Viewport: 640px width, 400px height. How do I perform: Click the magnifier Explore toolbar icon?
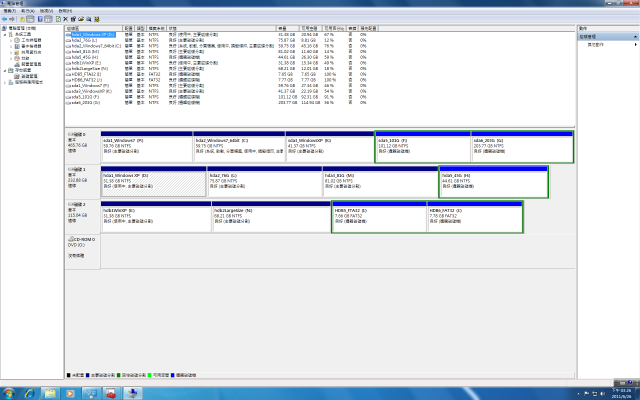click(89, 19)
